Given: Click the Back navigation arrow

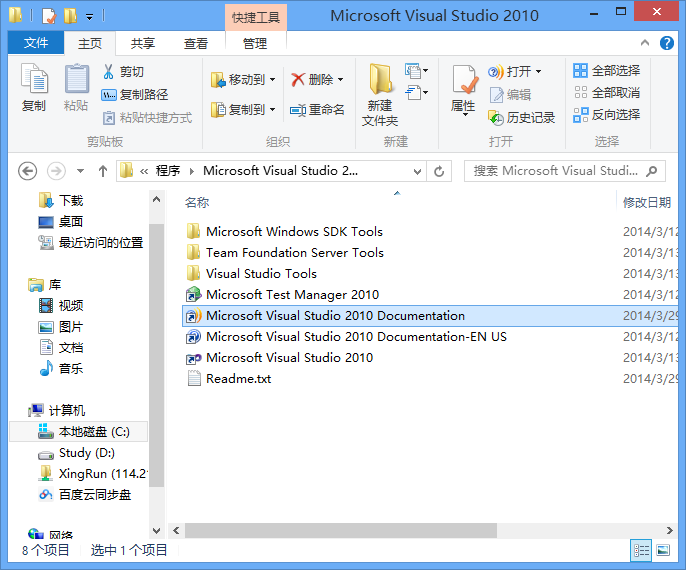Looking at the screenshot, I should (x=27, y=171).
